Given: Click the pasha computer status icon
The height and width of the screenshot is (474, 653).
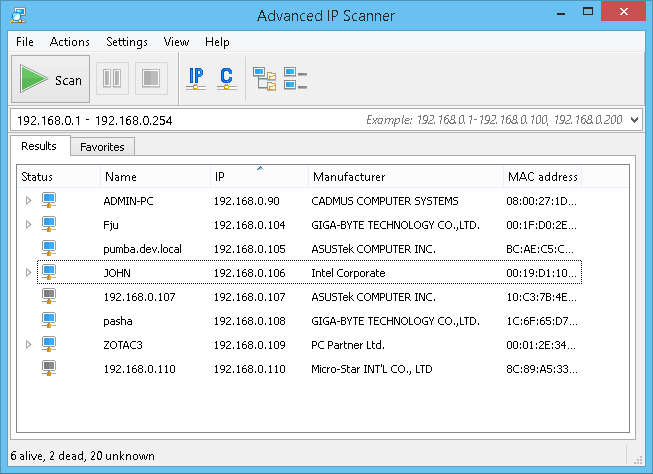Looking at the screenshot, I should [49, 320].
